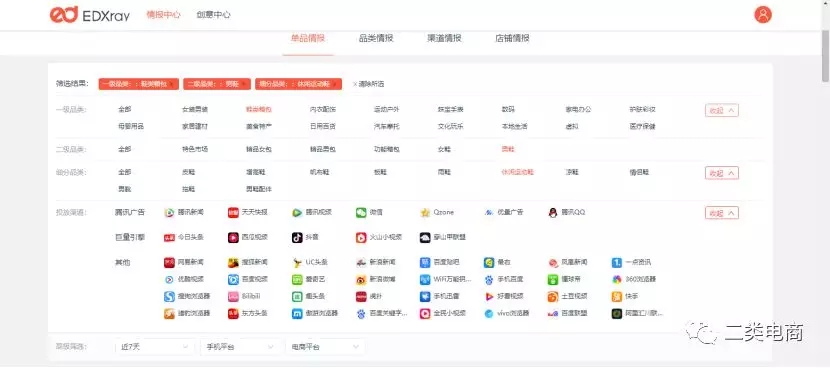Select 精品女包 second-level category
The width and height of the screenshot is (830, 368).
click(259, 149)
